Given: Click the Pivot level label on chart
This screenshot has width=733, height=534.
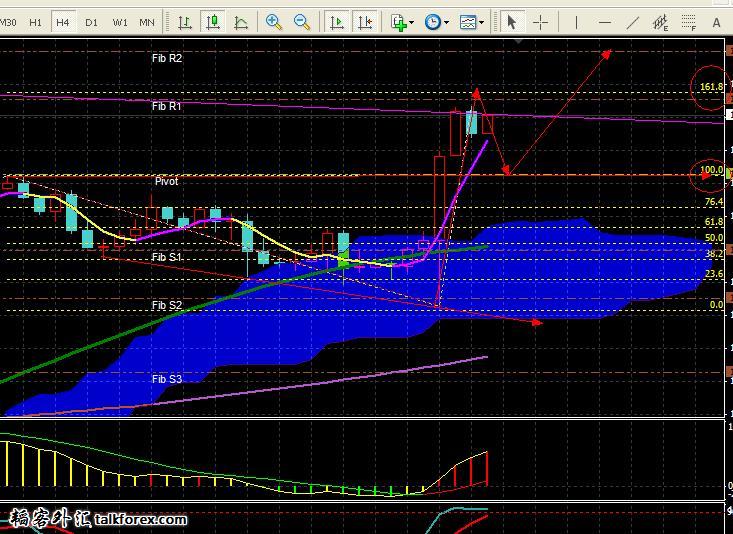Looking at the screenshot, I should 166,181.
